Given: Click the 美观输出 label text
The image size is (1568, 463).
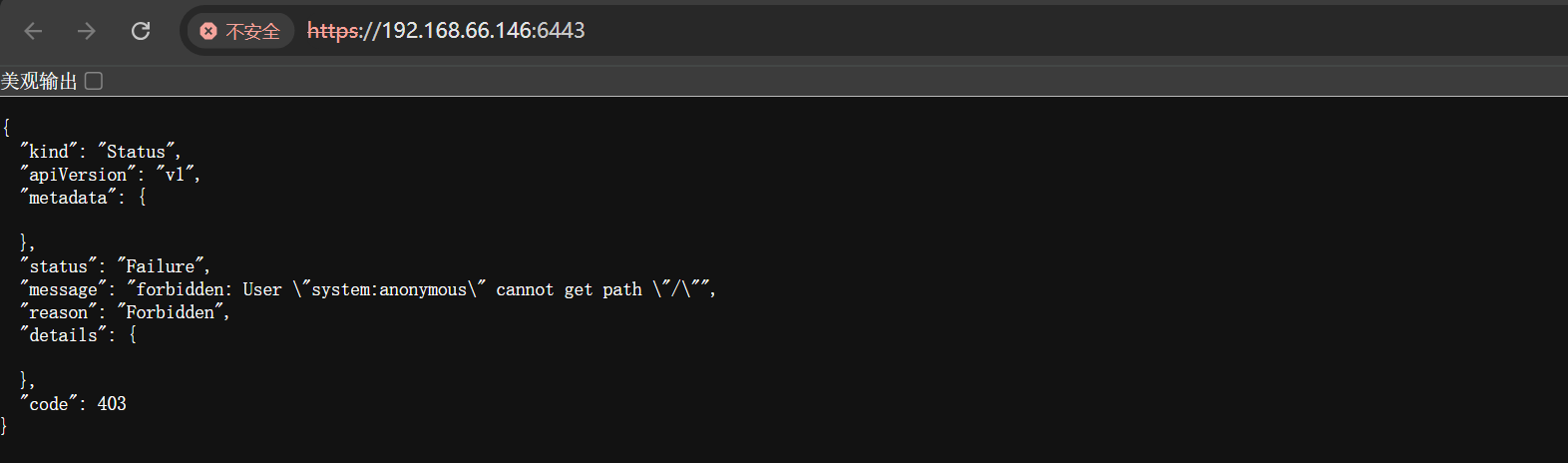Looking at the screenshot, I should 39,82.
